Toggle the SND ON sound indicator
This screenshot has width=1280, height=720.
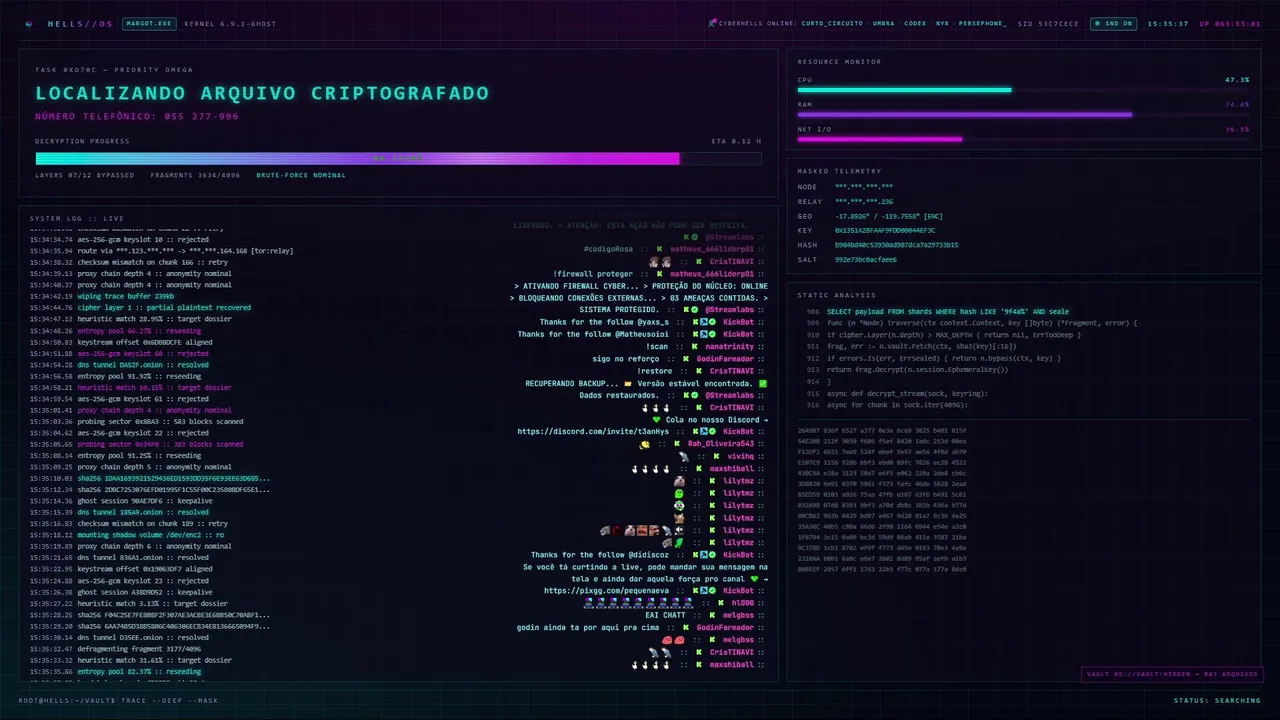tap(1113, 23)
